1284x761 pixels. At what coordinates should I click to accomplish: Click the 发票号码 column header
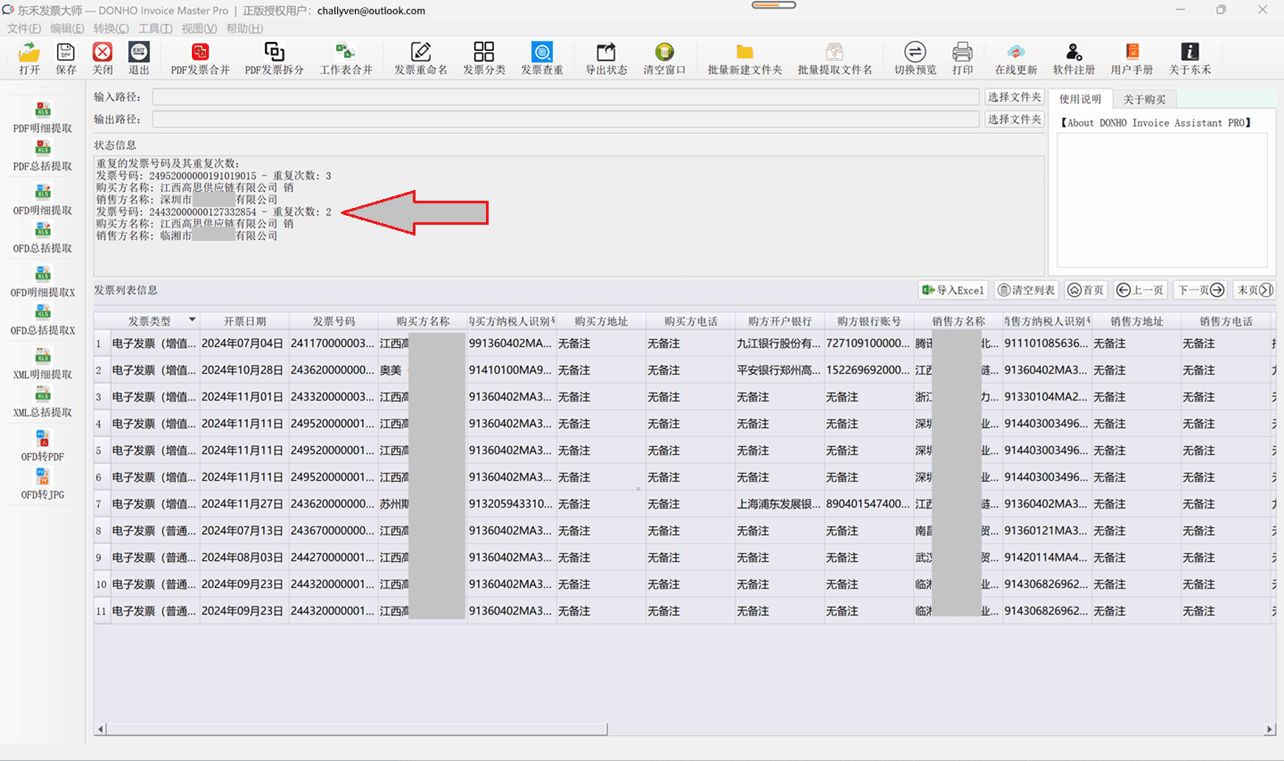tap(333, 321)
